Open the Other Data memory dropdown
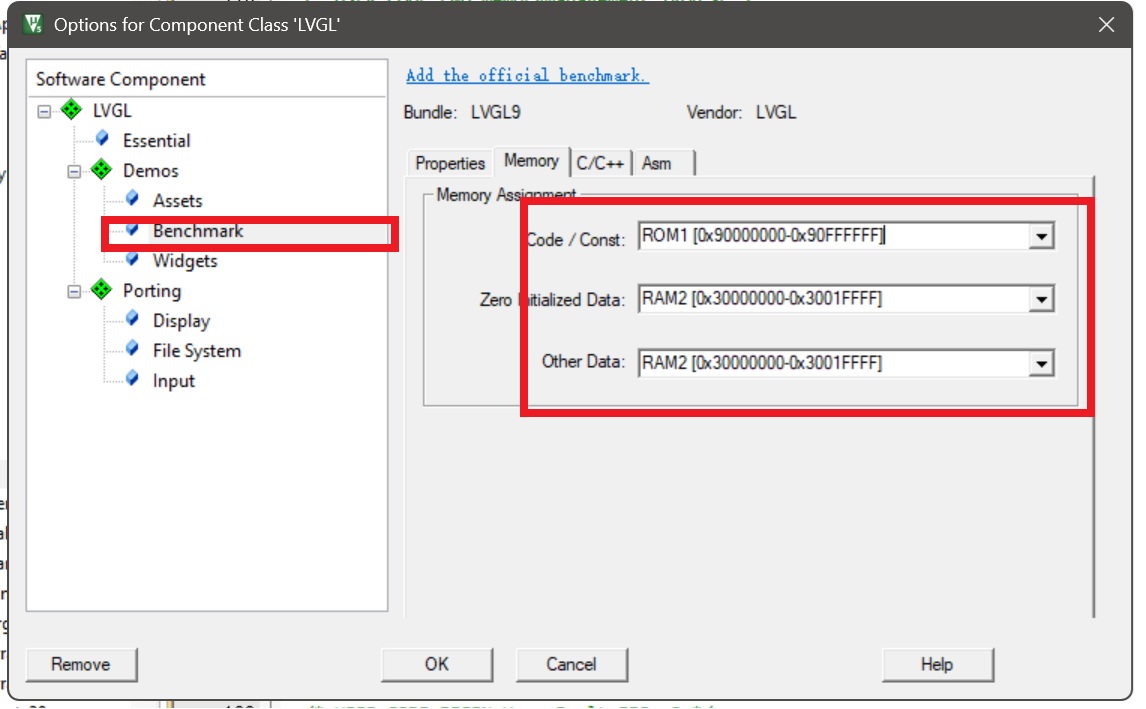 point(1041,363)
